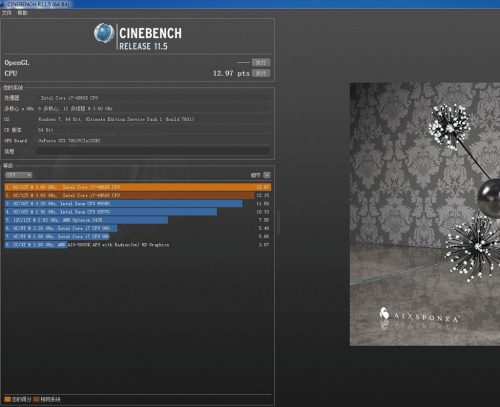500x407 pixels.
Task: Click the 12.97 pts CPU score
Action: coord(231,73)
